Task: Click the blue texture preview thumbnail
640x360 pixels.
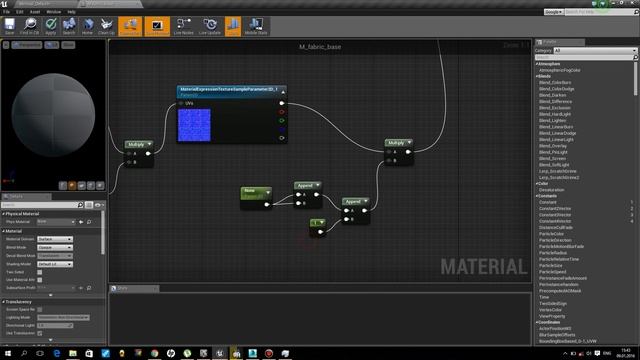Action: [x=194, y=125]
